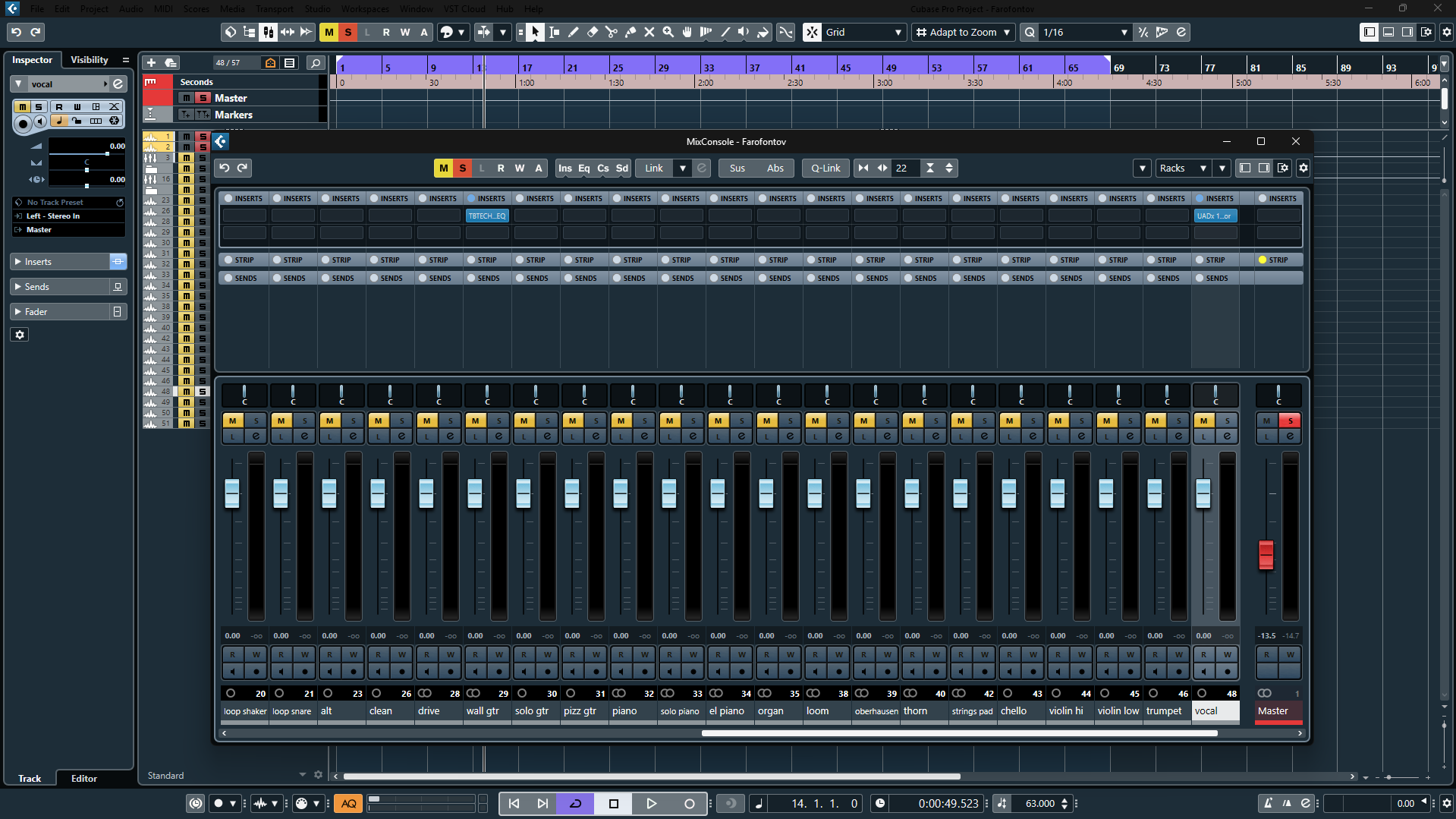
Task: Unmute the trumpet channel
Action: pos(1156,421)
